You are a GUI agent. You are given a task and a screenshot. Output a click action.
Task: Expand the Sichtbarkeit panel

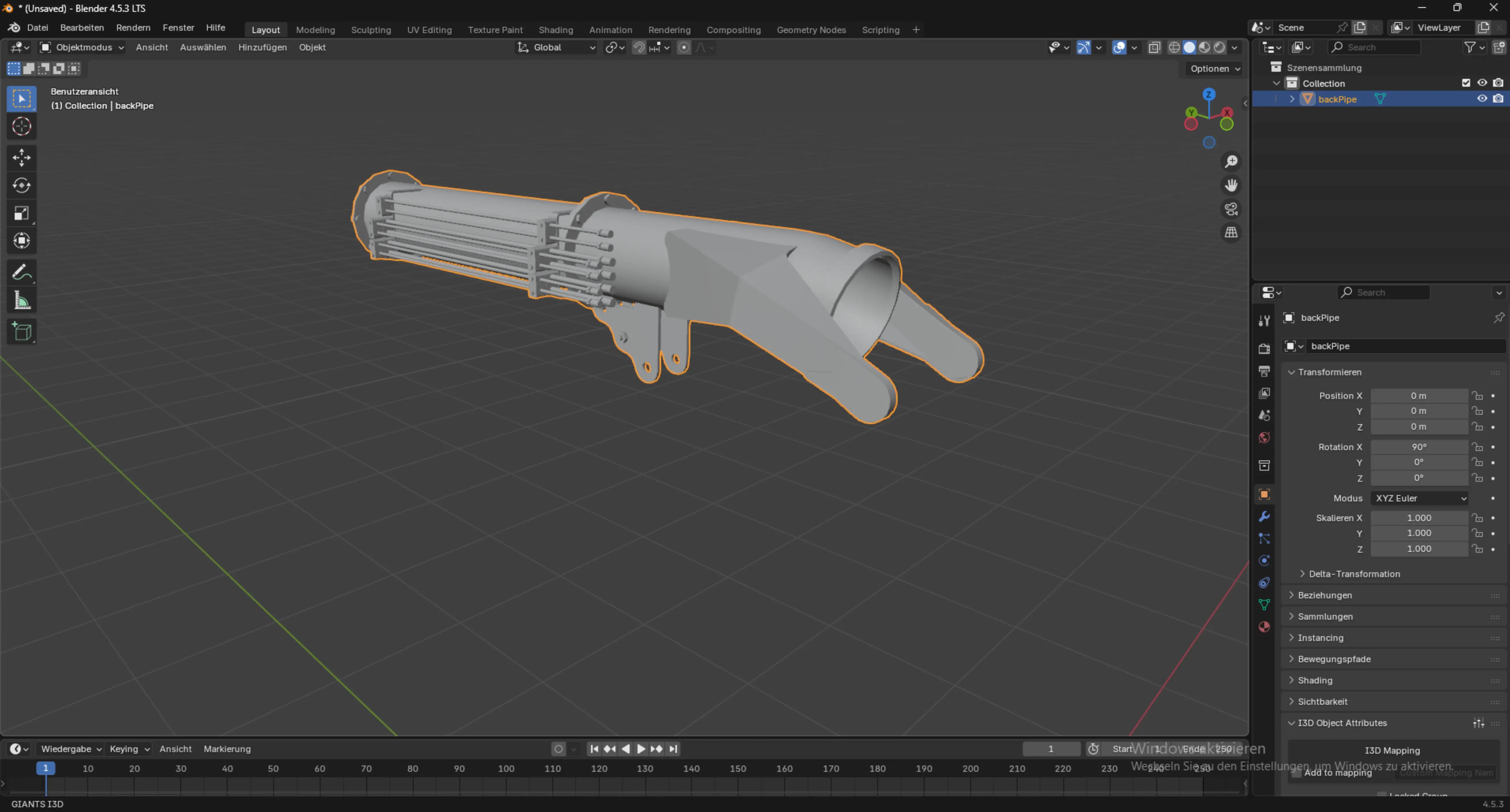tap(1322, 702)
